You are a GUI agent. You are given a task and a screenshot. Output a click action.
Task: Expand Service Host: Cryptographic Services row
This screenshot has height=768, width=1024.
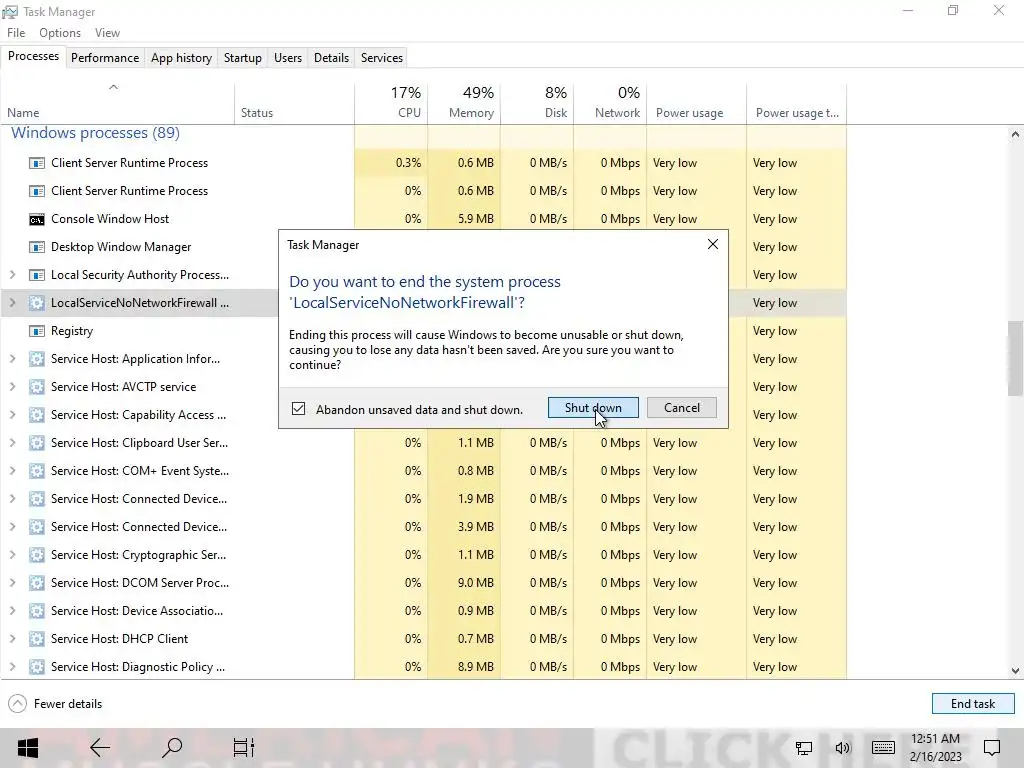(12, 555)
